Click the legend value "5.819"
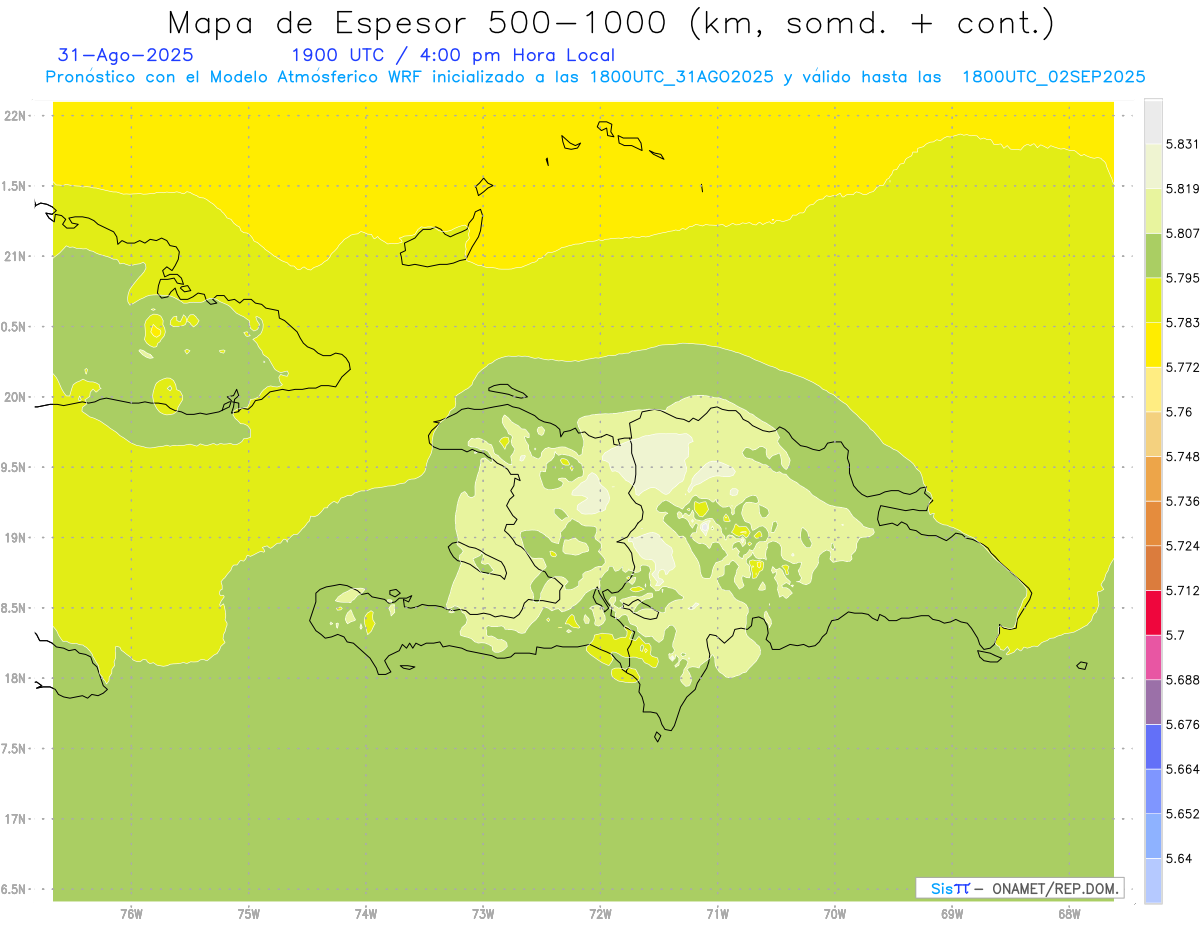Viewport: 1200px width, 927px height. [x=1182, y=188]
